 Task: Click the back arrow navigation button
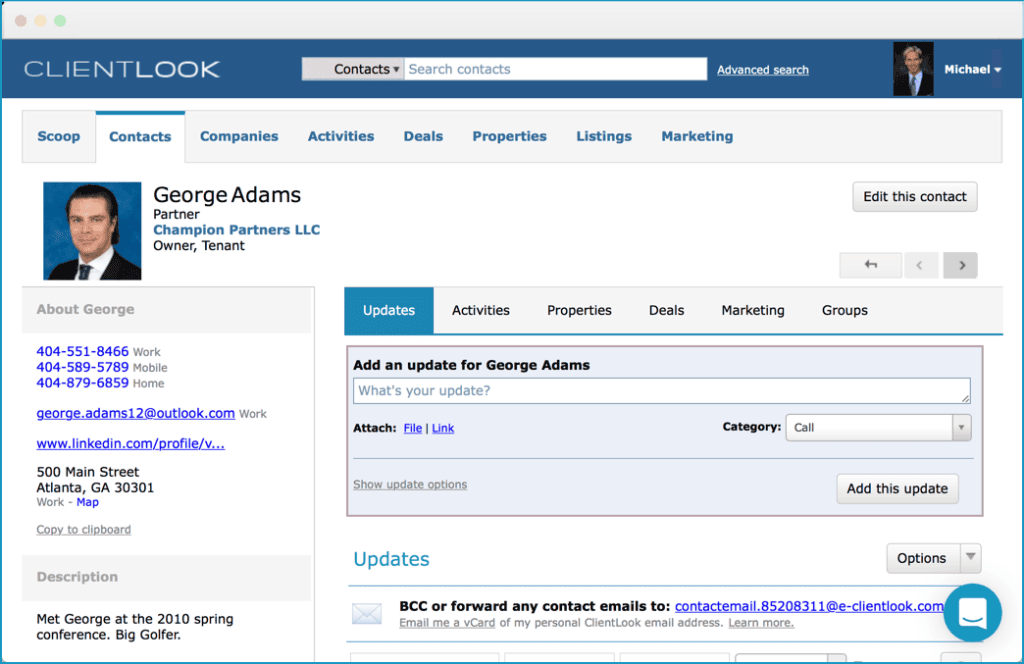(x=871, y=265)
